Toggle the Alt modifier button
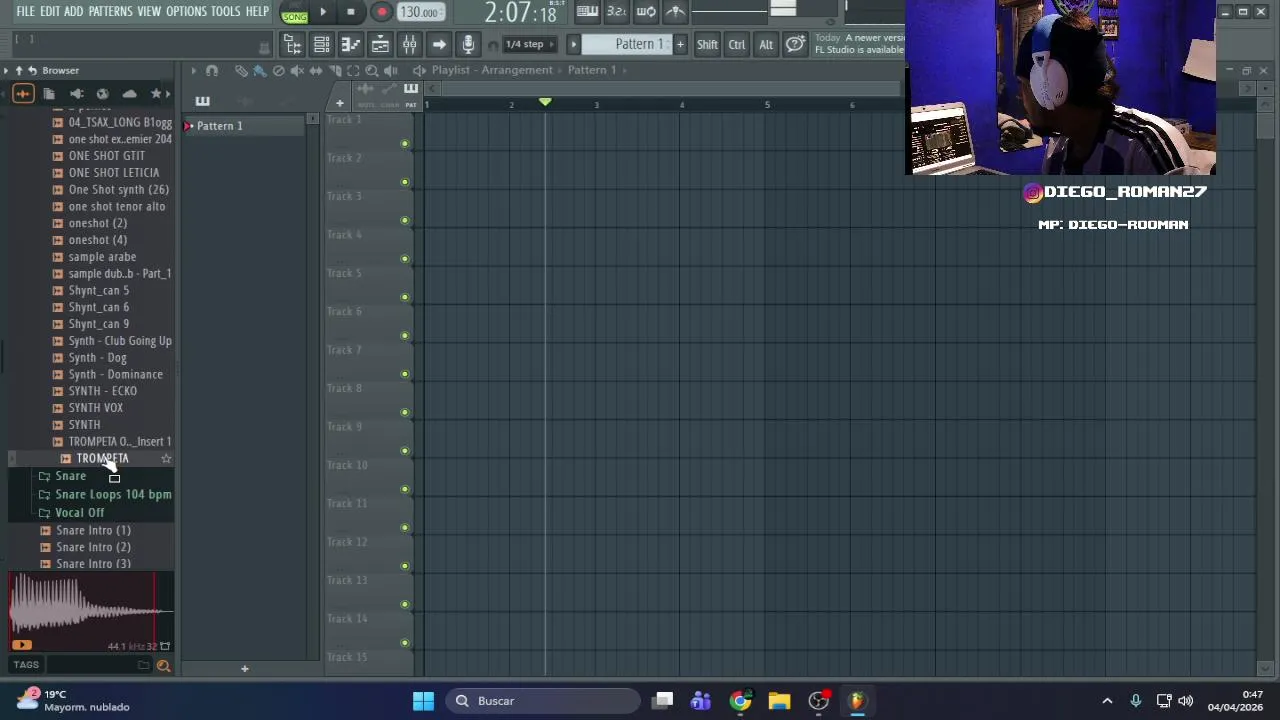Image resolution: width=1280 pixels, height=720 pixels. (x=765, y=44)
